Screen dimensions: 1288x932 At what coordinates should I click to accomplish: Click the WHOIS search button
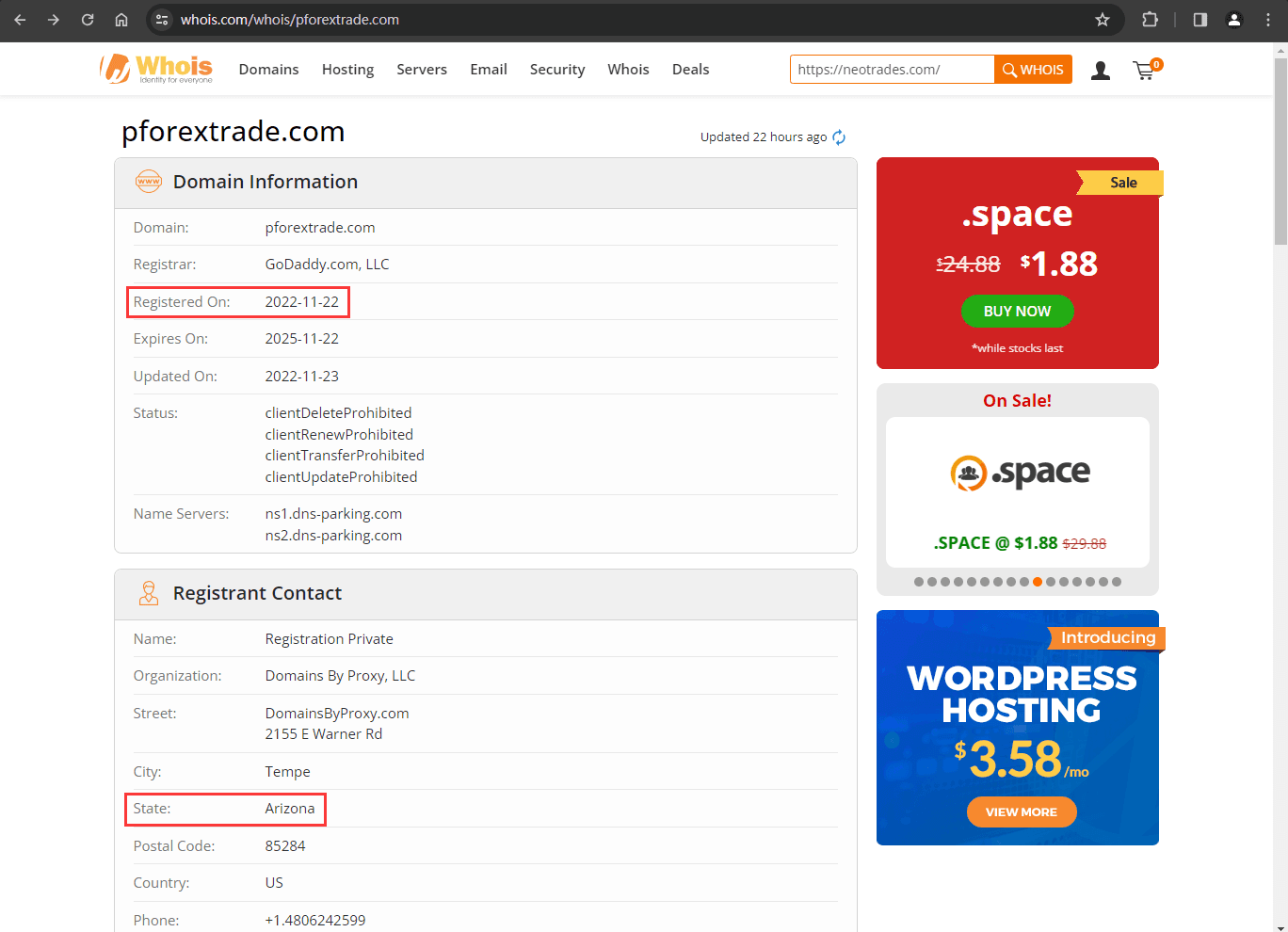click(x=1033, y=70)
